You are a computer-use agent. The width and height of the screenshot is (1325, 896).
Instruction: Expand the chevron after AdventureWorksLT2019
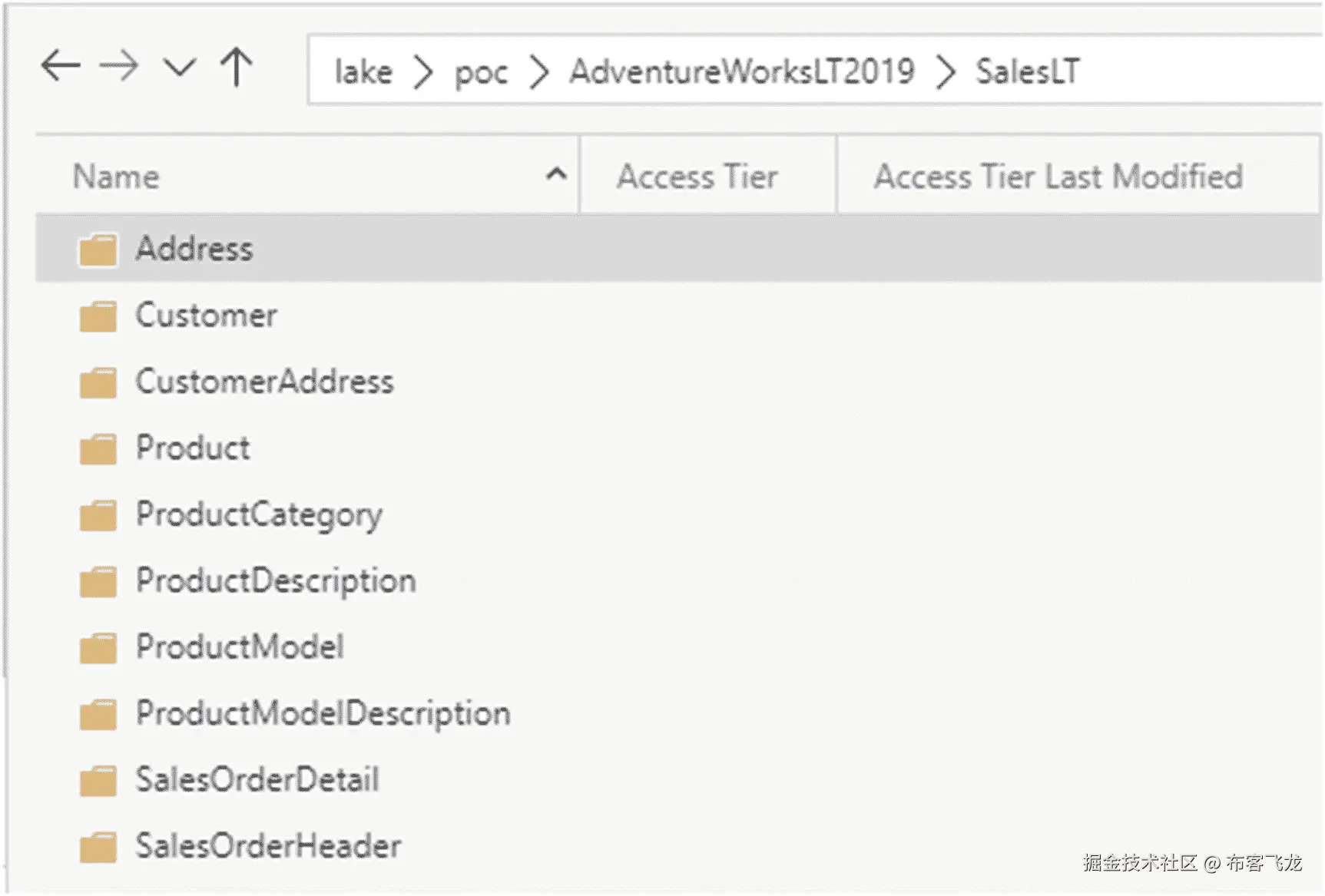tap(946, 72)
